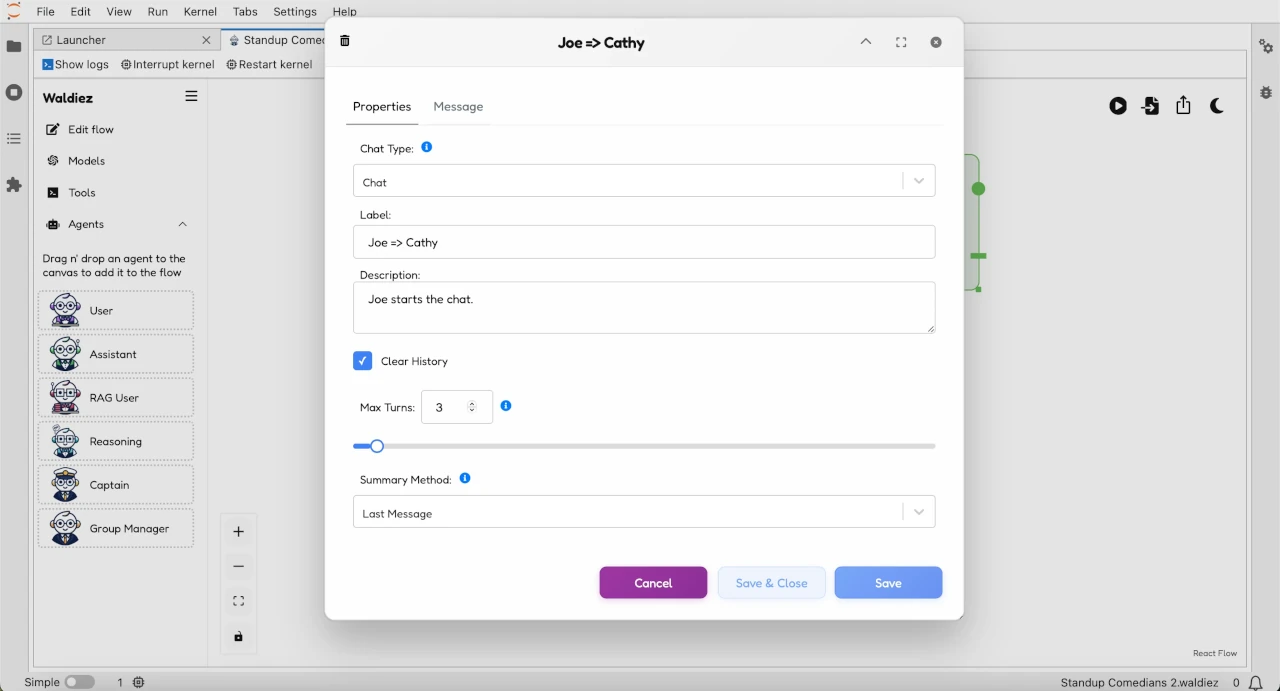Click the Description text area
This screenshot has width=1280, height=691.
coord(644,307)
